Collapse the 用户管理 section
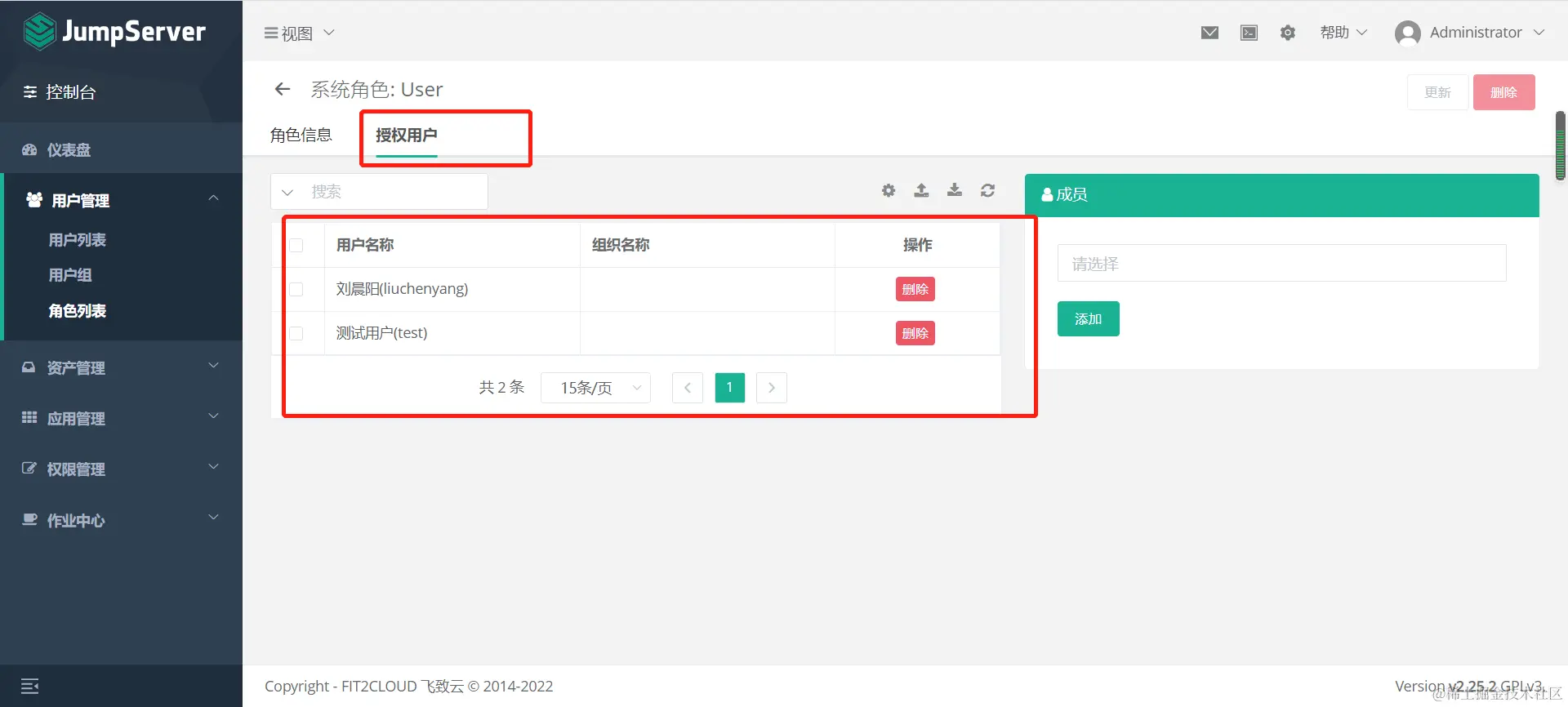This screenshot has height=707, width=1568. [x=122, y=200]
